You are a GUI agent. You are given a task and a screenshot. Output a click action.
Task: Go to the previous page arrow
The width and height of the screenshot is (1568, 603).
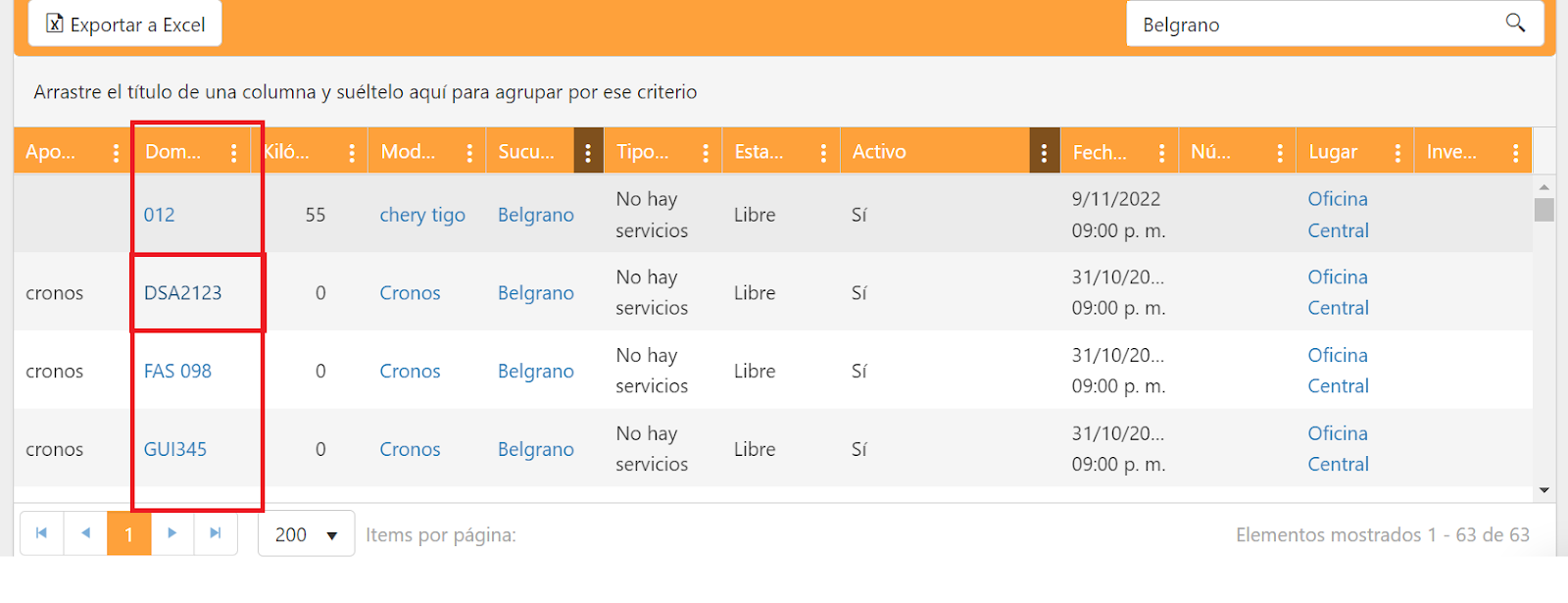(85, 533)
